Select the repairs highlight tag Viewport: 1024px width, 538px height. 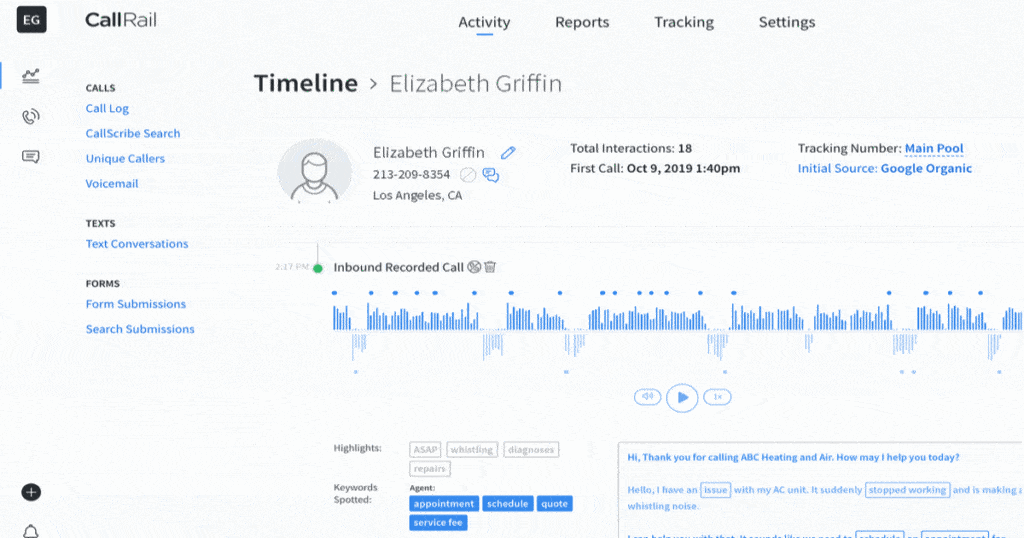tap(430, 469)
